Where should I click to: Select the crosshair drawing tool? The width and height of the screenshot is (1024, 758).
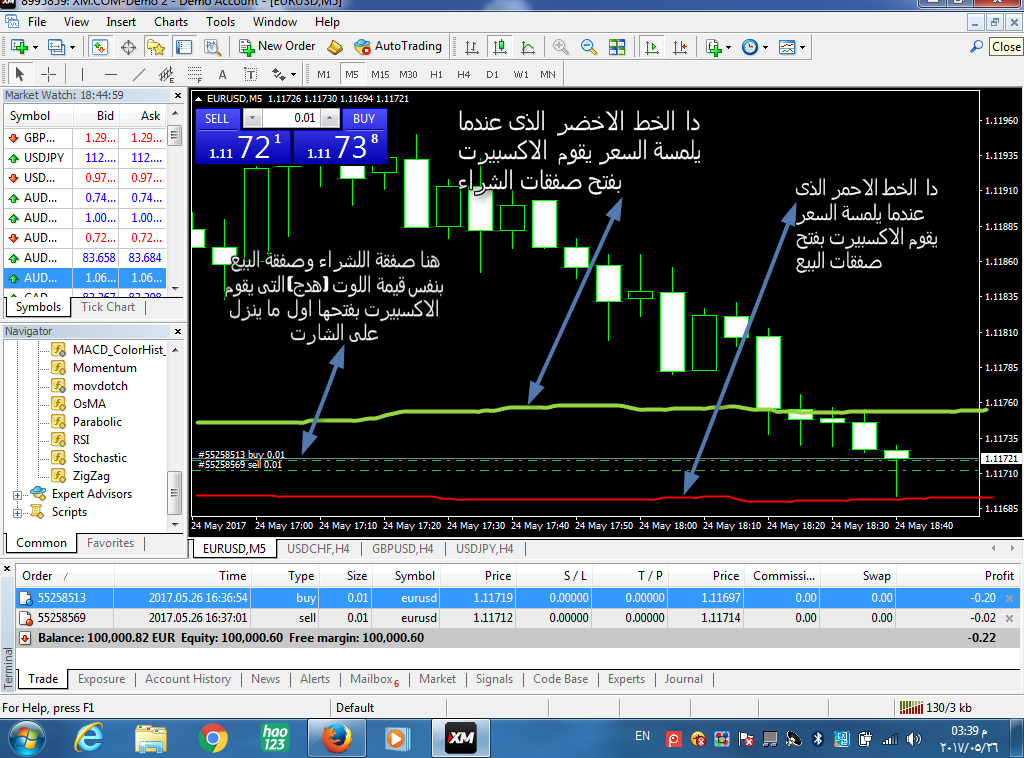pyautogui.click(x=48, y=74)
